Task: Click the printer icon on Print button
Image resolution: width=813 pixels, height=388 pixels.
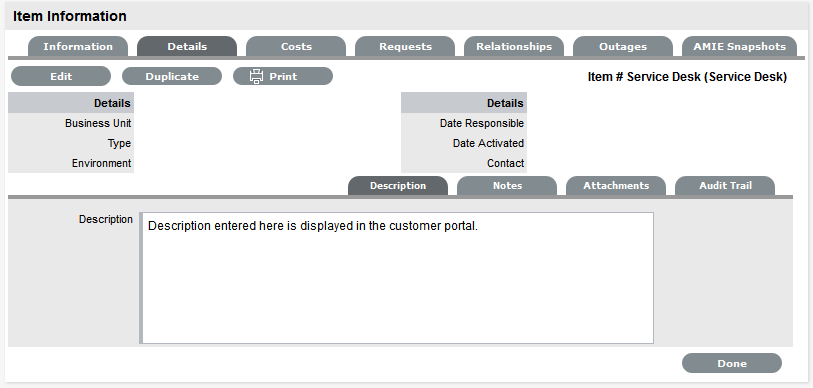Action: click(256, 77)
